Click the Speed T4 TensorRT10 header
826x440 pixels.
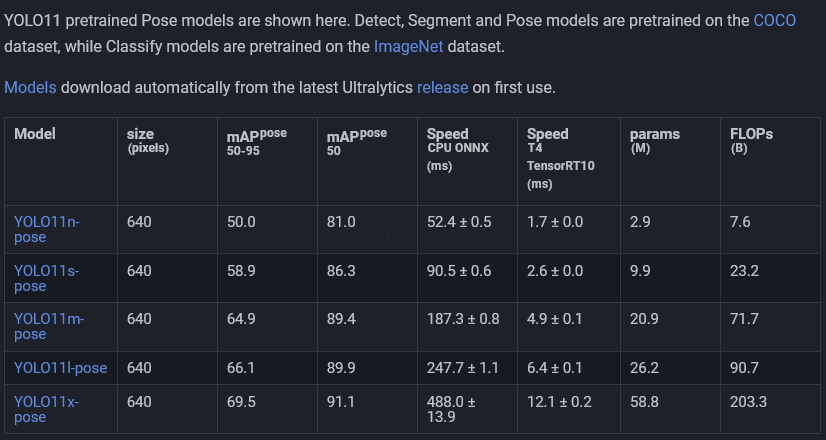click(x=560, y=159)
